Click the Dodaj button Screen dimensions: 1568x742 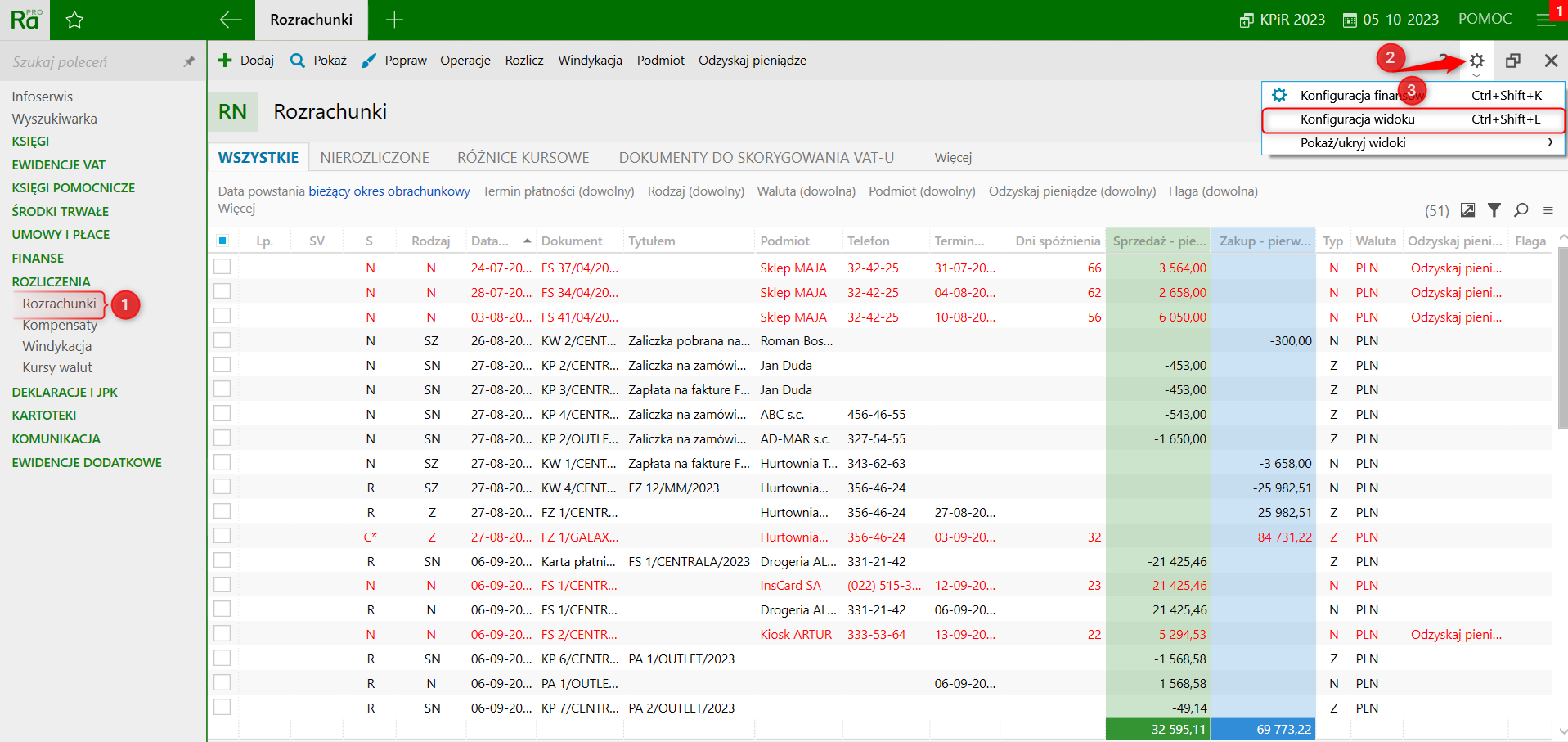click(246, 61)
